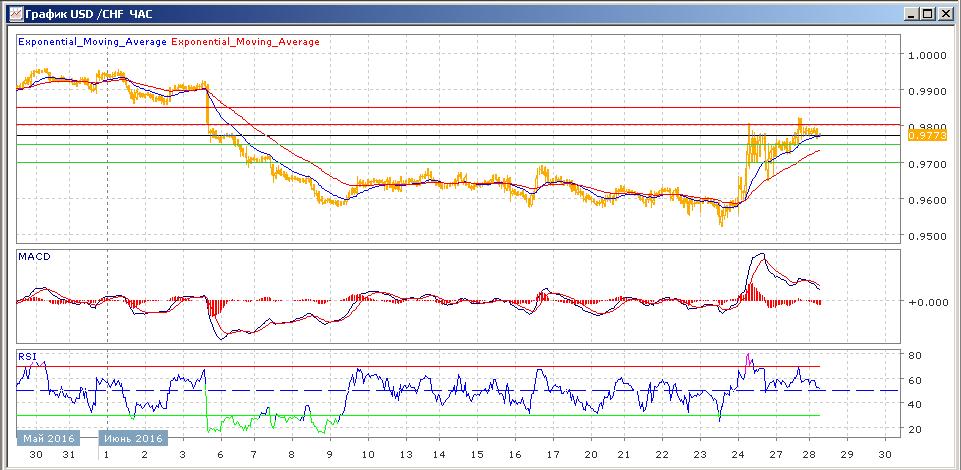Click the 1.0000 price axis label
This screenshot has width=961, height=470.
point(928,55)
